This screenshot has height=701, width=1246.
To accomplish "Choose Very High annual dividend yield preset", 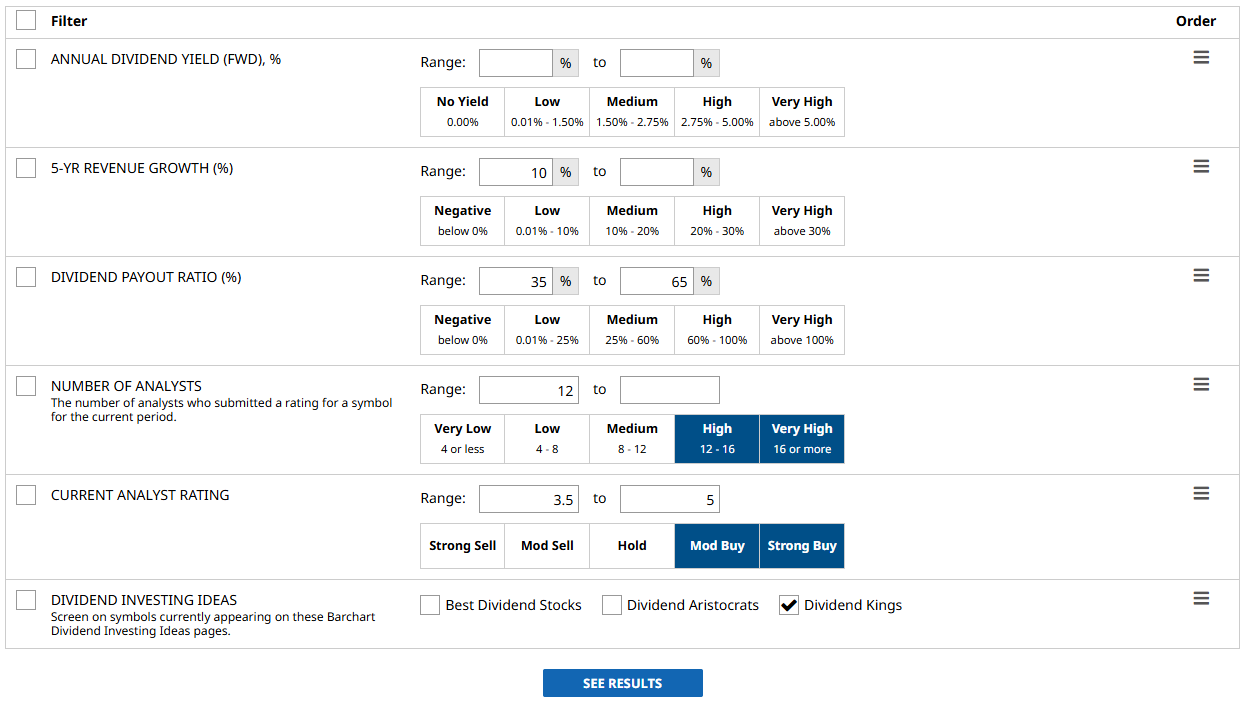I will pyautogui.click(x=802, y=111).
